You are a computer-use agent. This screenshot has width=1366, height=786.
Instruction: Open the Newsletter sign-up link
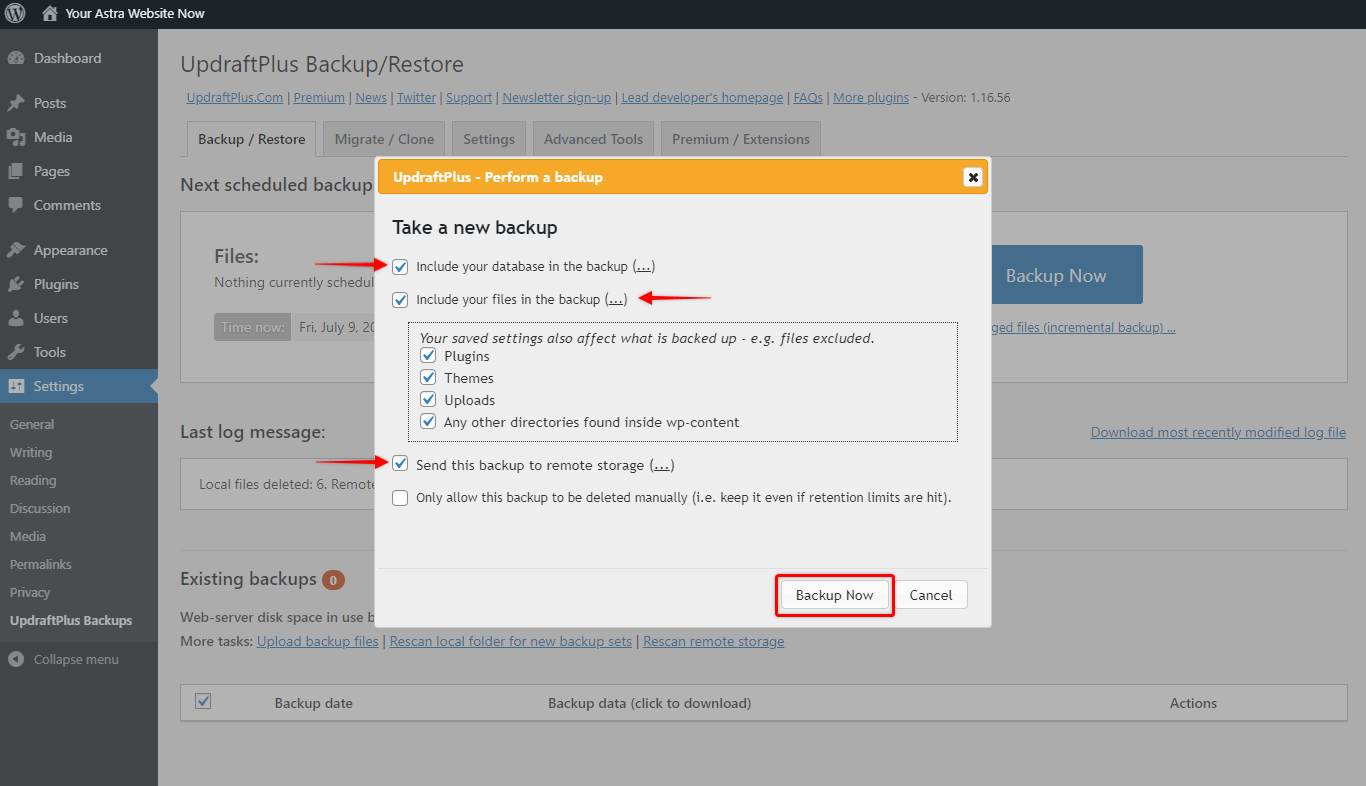[x=557, y=97]
